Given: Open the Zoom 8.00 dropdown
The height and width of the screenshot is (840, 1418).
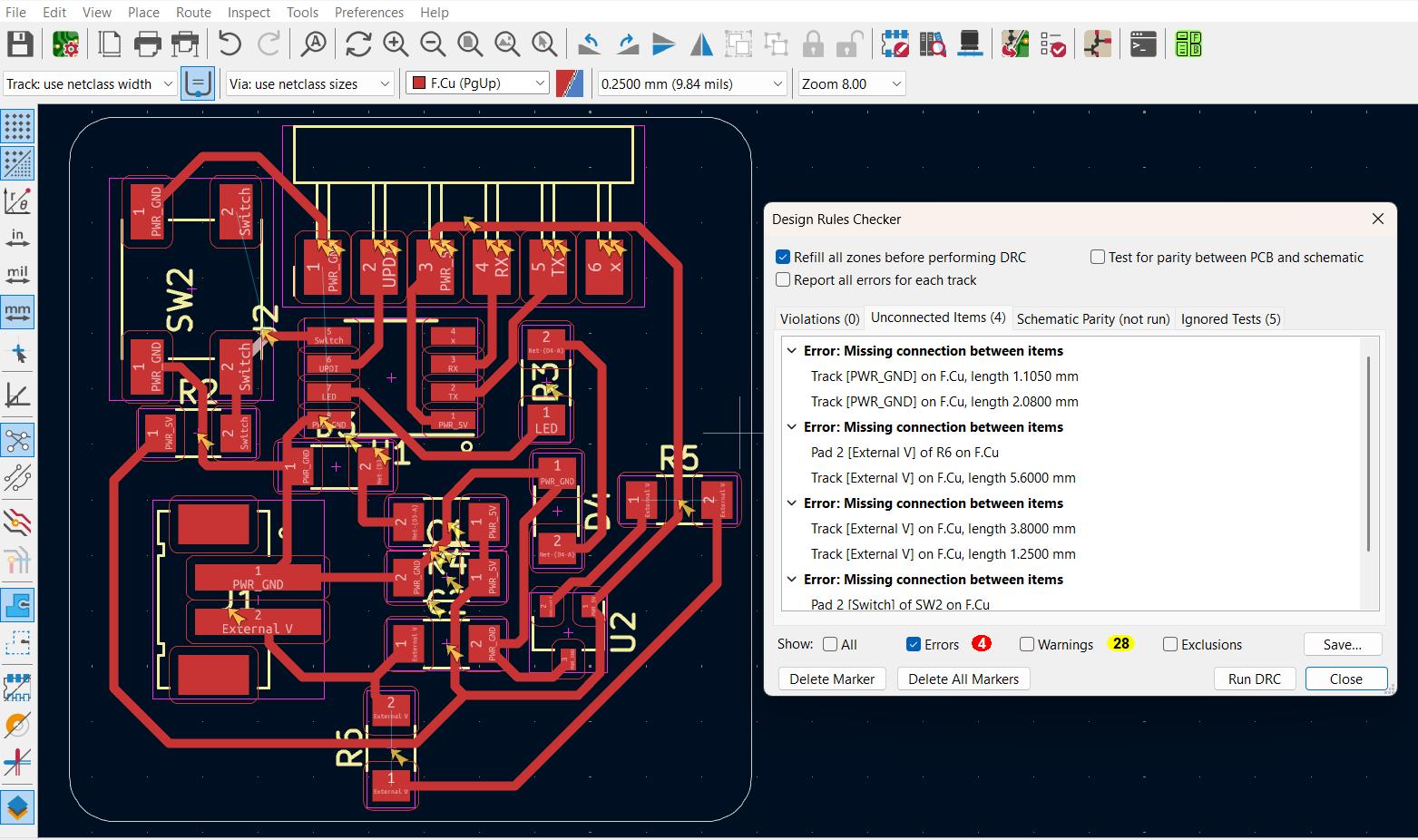Looking at the screenshot, I should tap(851, 83).
